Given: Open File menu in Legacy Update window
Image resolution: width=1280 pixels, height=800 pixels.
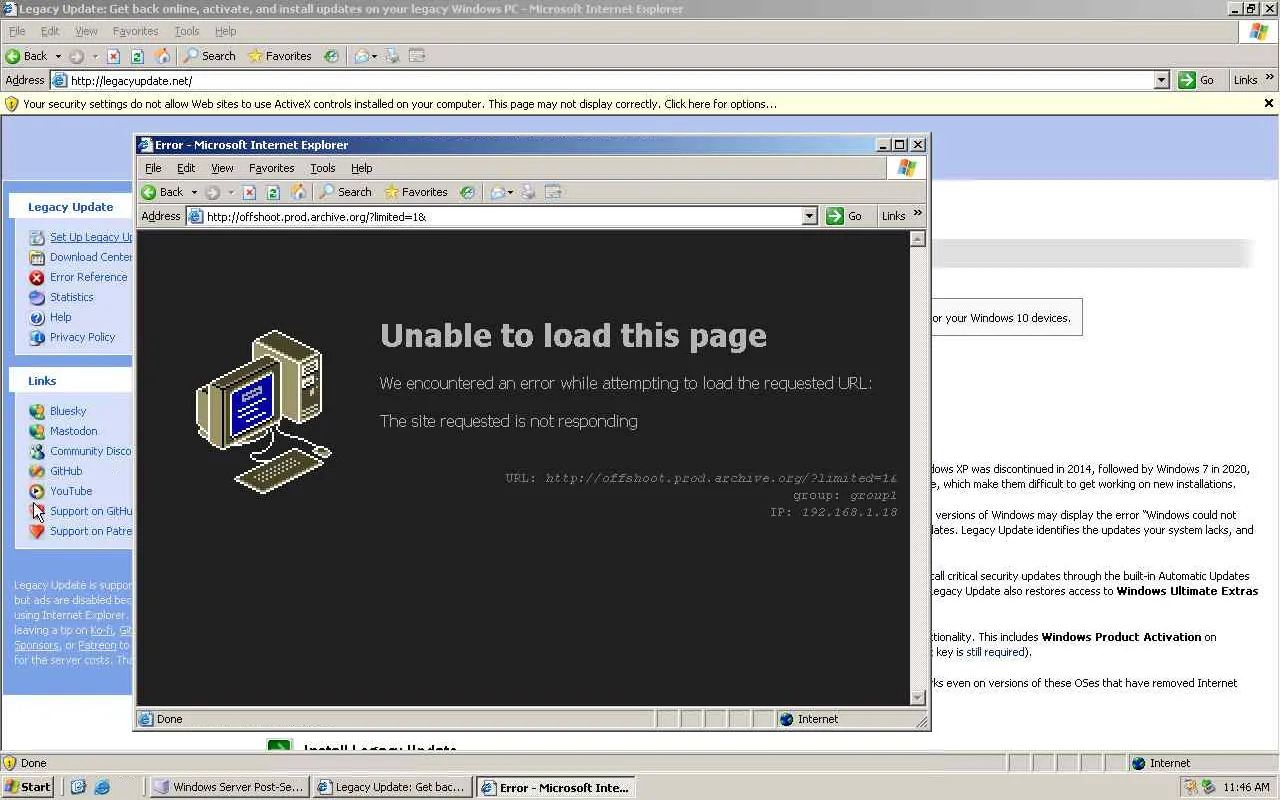Looking at the screenshot, I should (x=17, y=31).
